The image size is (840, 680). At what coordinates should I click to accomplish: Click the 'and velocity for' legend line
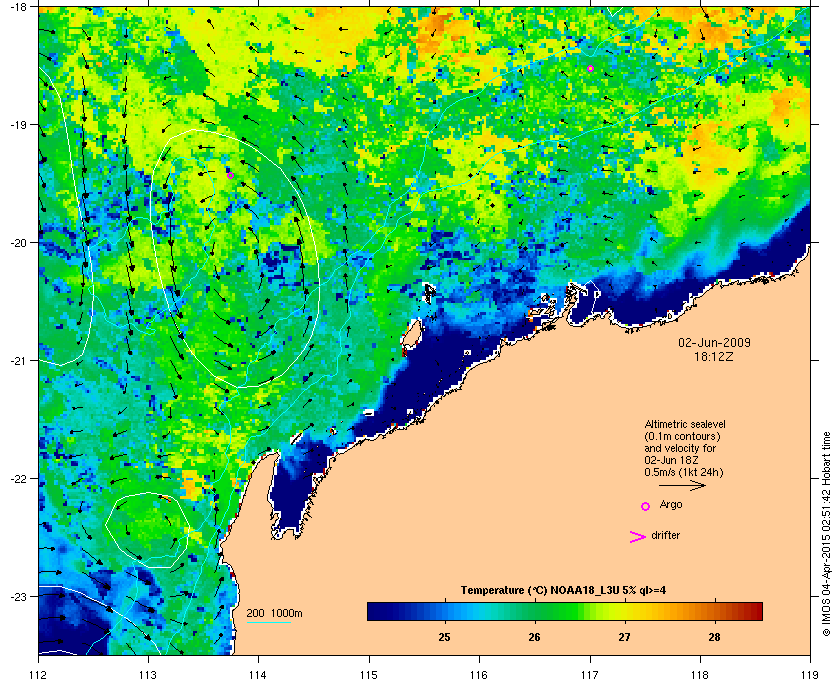coord(680,448)
